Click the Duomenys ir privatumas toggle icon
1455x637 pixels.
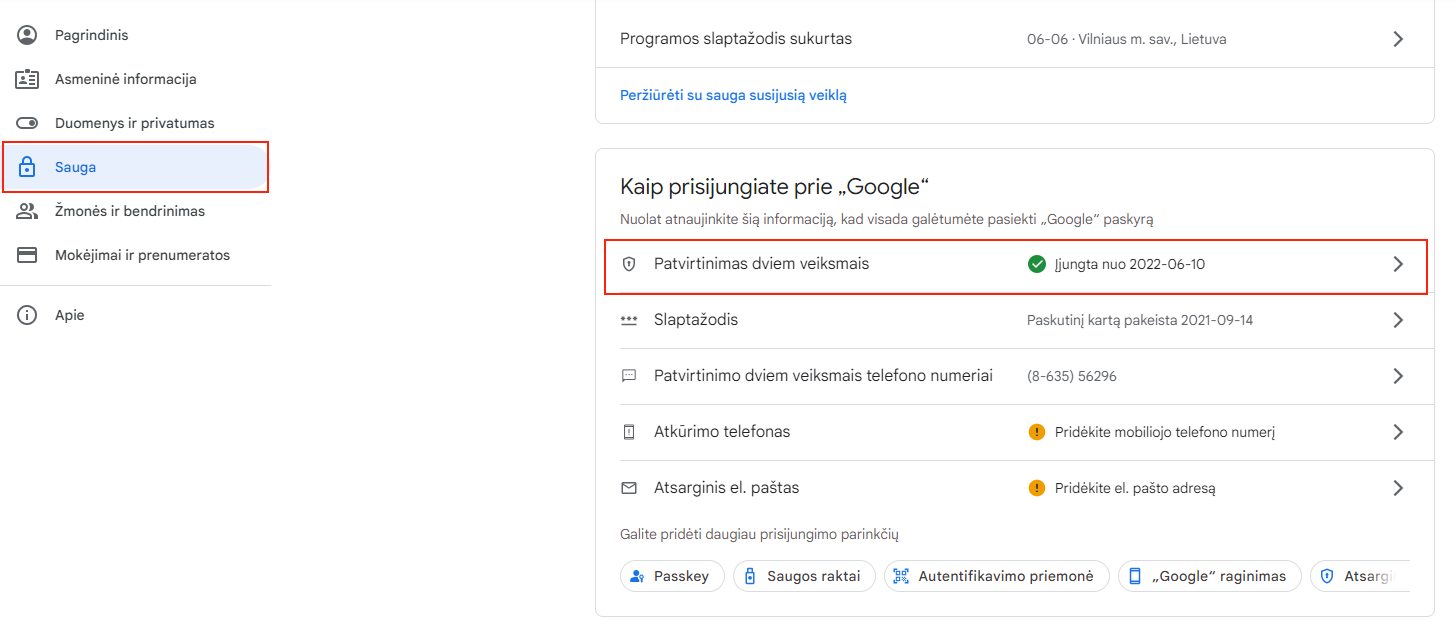point(27,123)
